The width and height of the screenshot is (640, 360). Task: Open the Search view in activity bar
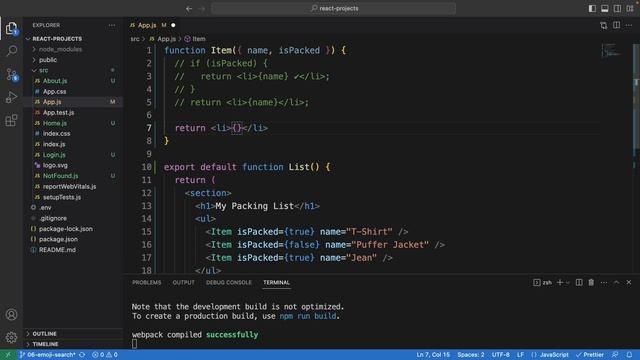pos(11,51)
